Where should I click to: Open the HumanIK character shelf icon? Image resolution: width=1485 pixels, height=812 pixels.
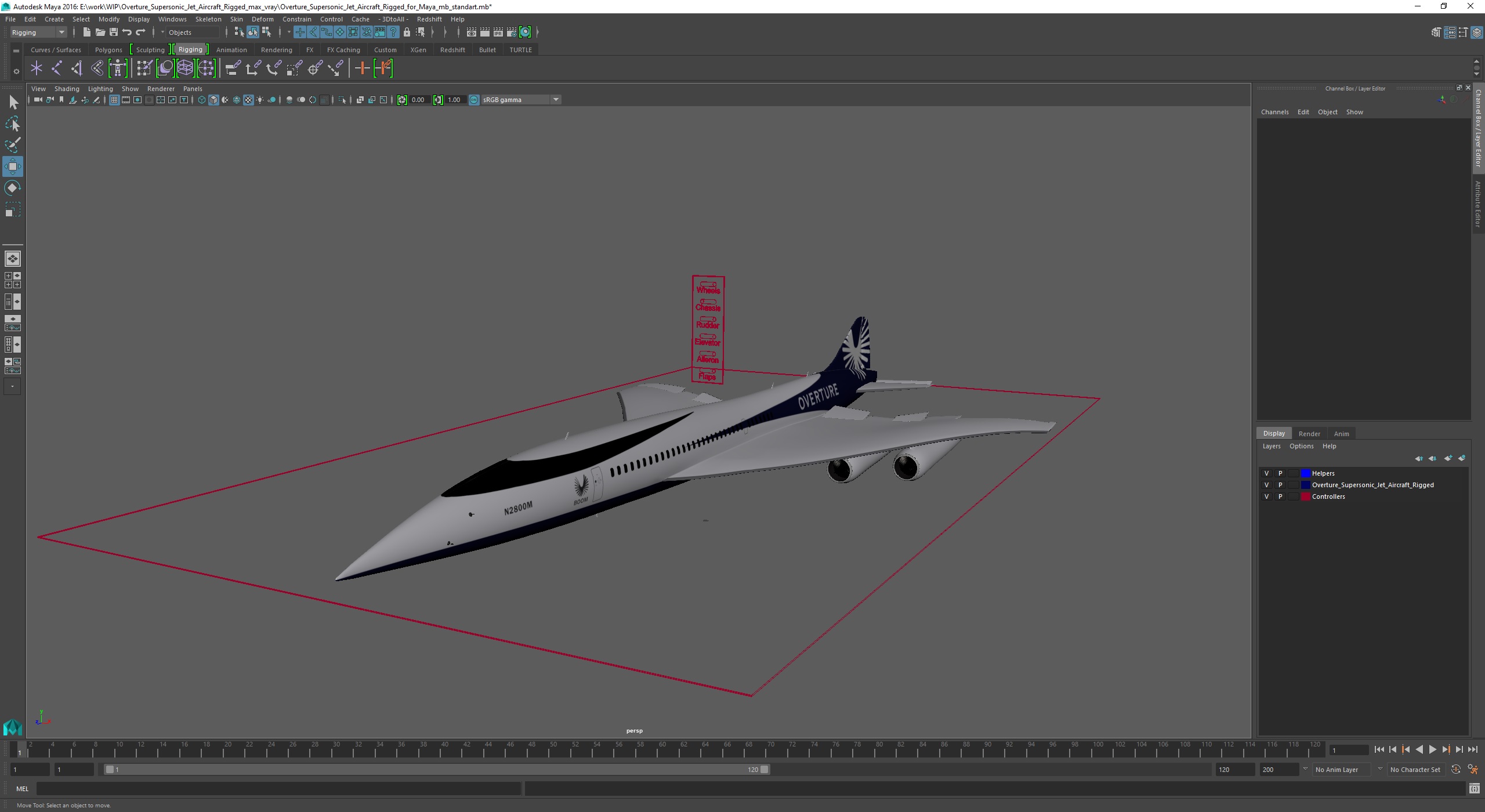pyautogui.click(x=118, y=68)
